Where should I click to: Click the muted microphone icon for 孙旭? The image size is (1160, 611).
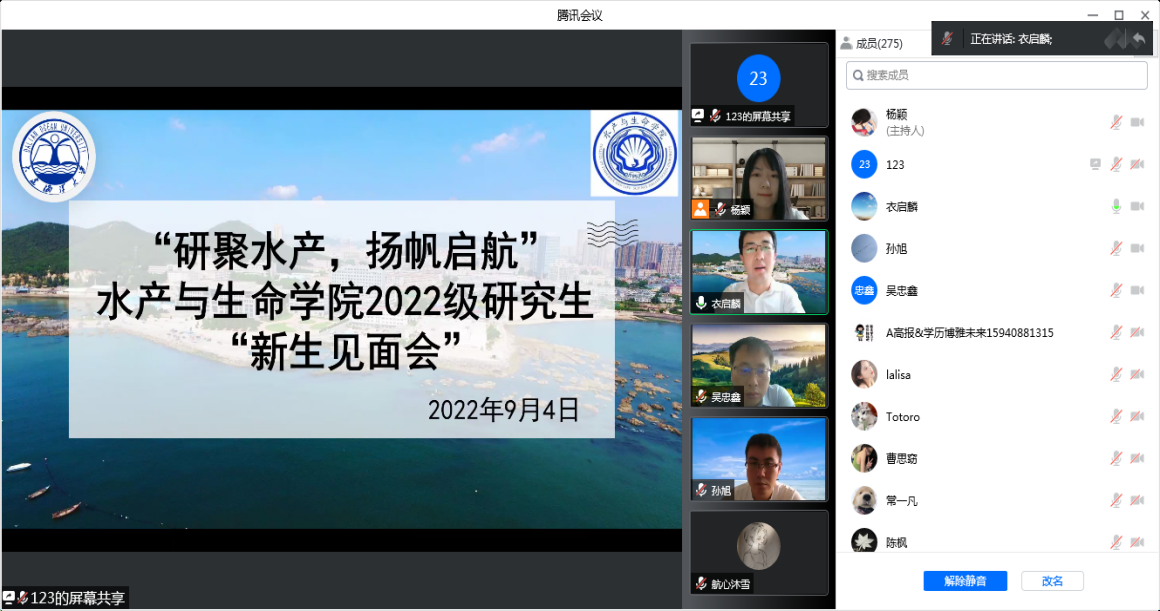1116,248
